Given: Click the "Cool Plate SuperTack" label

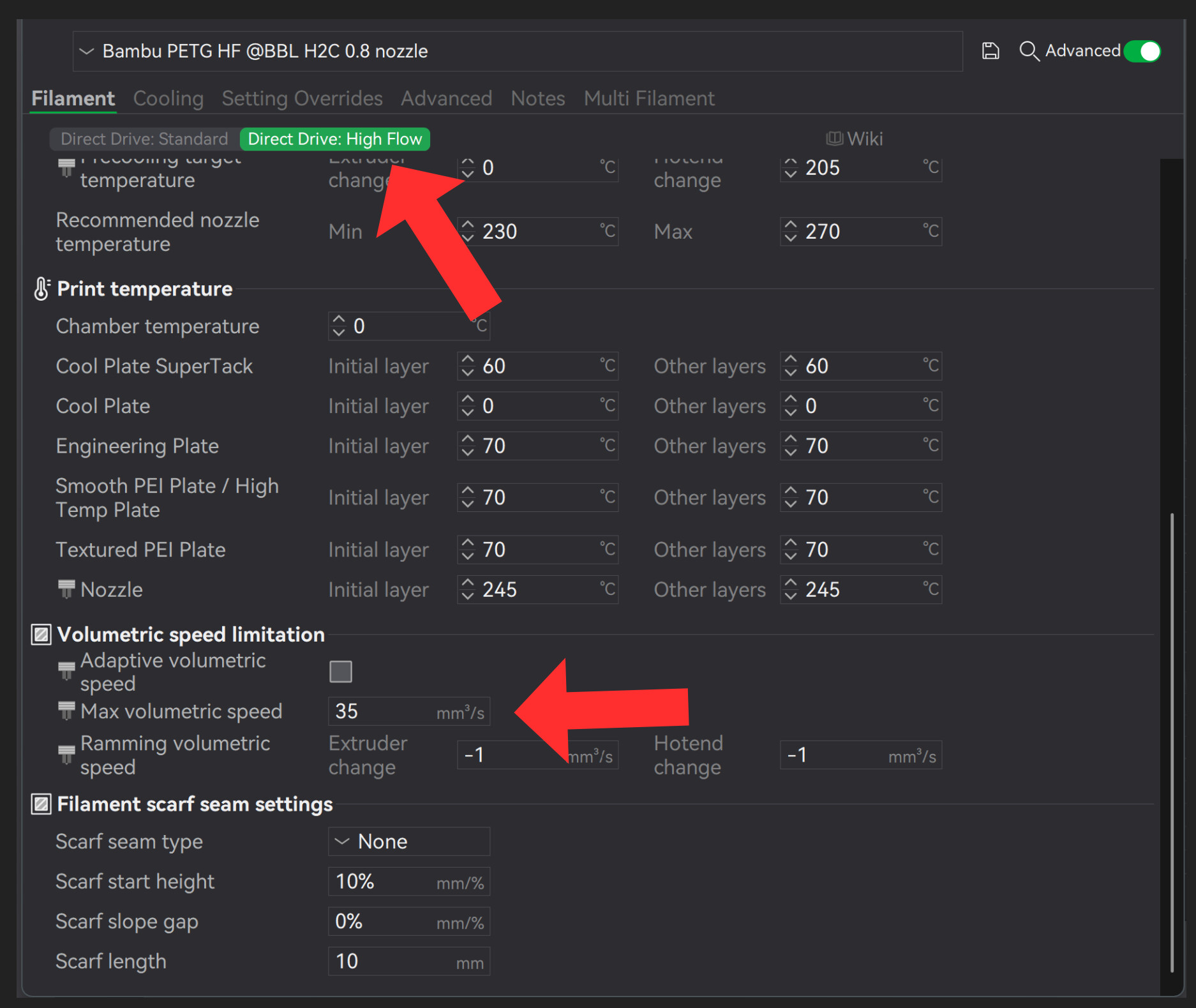Looking at the screenshot, I should (x=154, y=366).
